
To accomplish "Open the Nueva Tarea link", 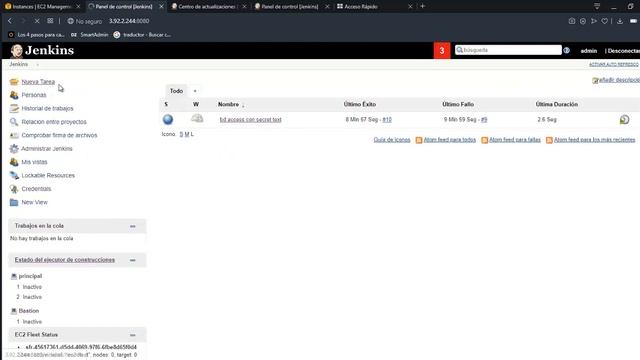I will 38,82.
